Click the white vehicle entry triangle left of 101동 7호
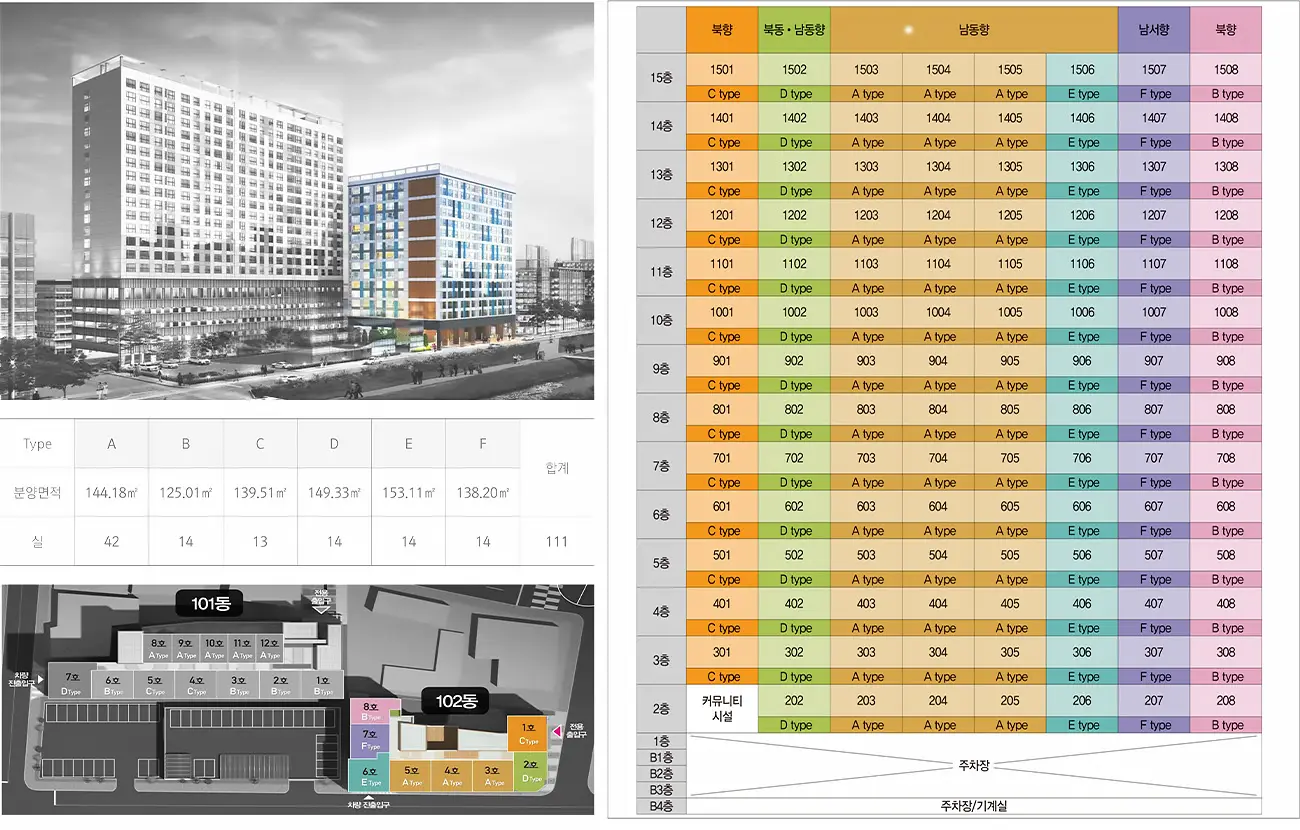Image resolution: width=1300 pixels, height=830 pixels. point(41,679)
